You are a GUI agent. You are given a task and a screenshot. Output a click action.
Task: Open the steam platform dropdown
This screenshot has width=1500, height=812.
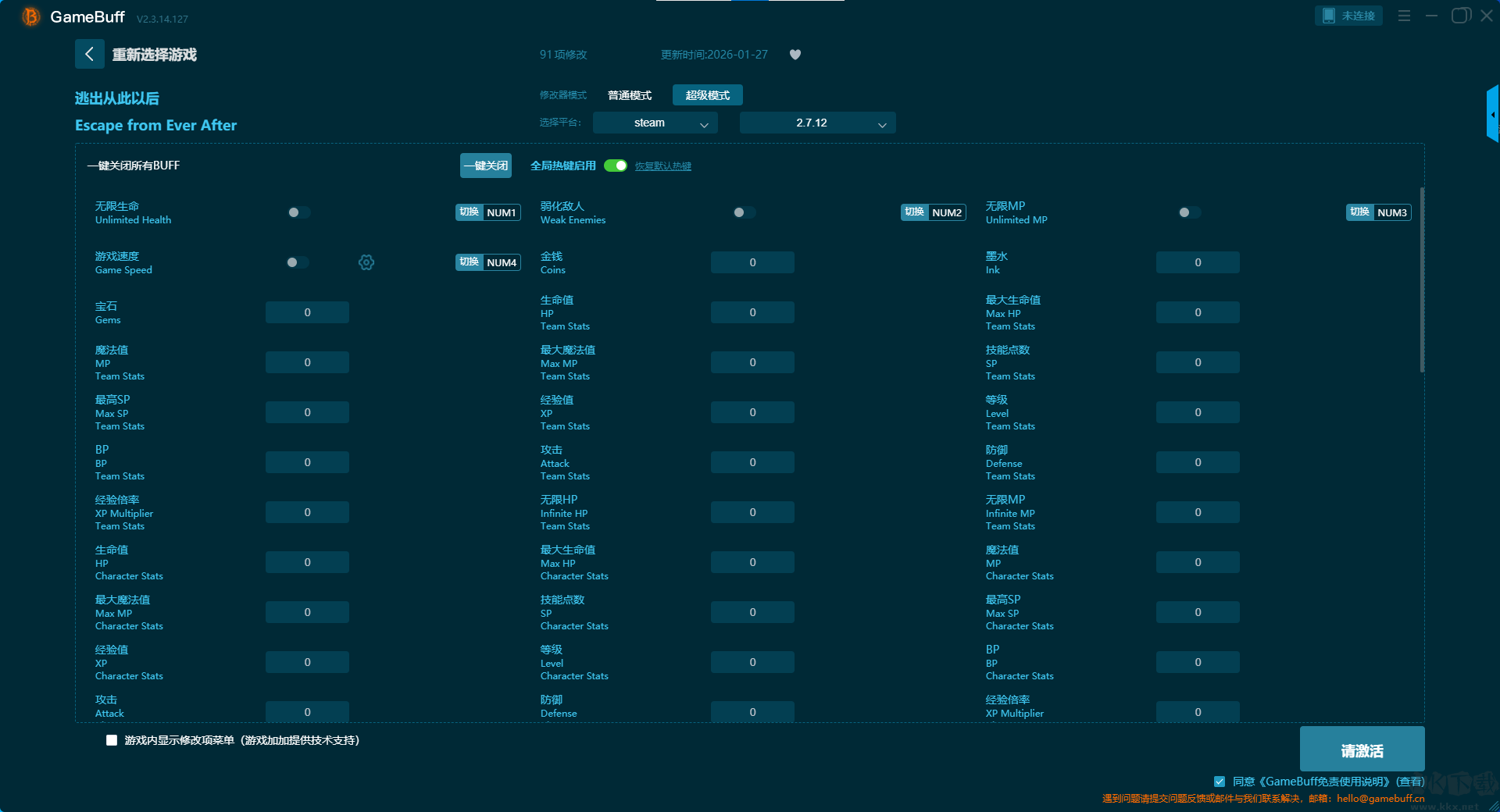click(655, 123)
